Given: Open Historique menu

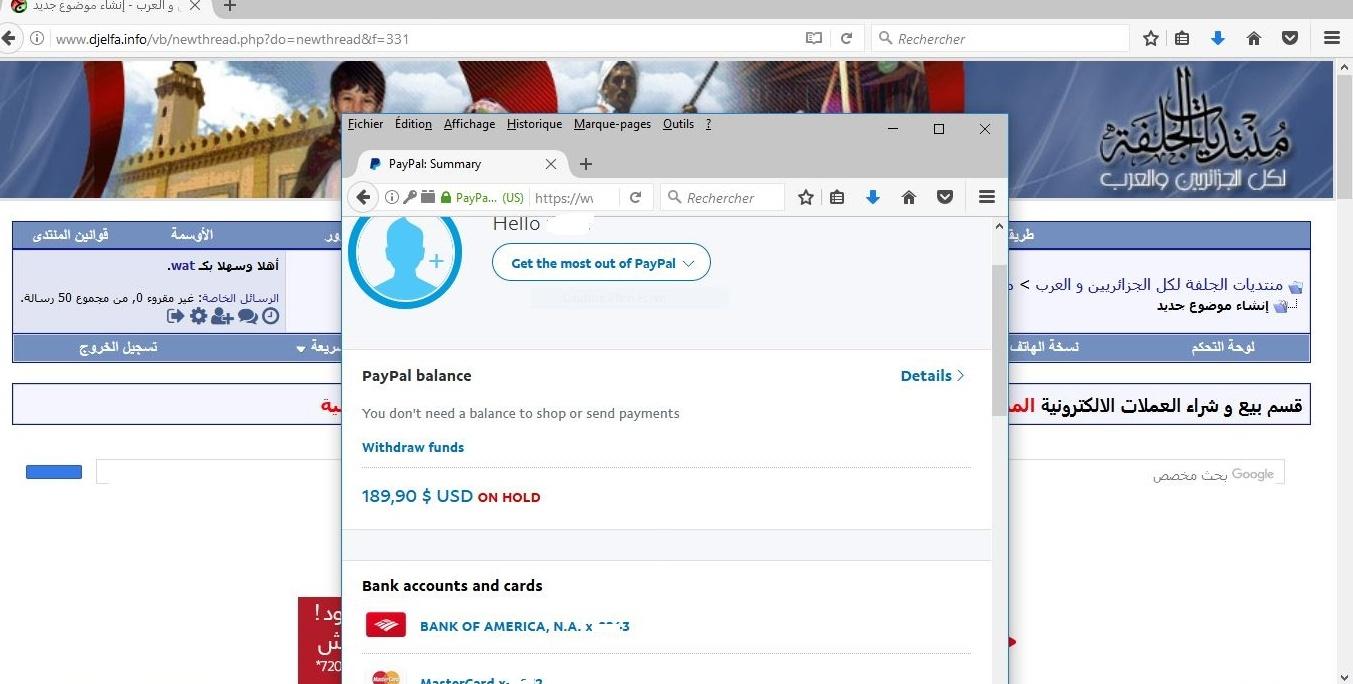Looking at the screenshot, I should [x=534, y=124].
